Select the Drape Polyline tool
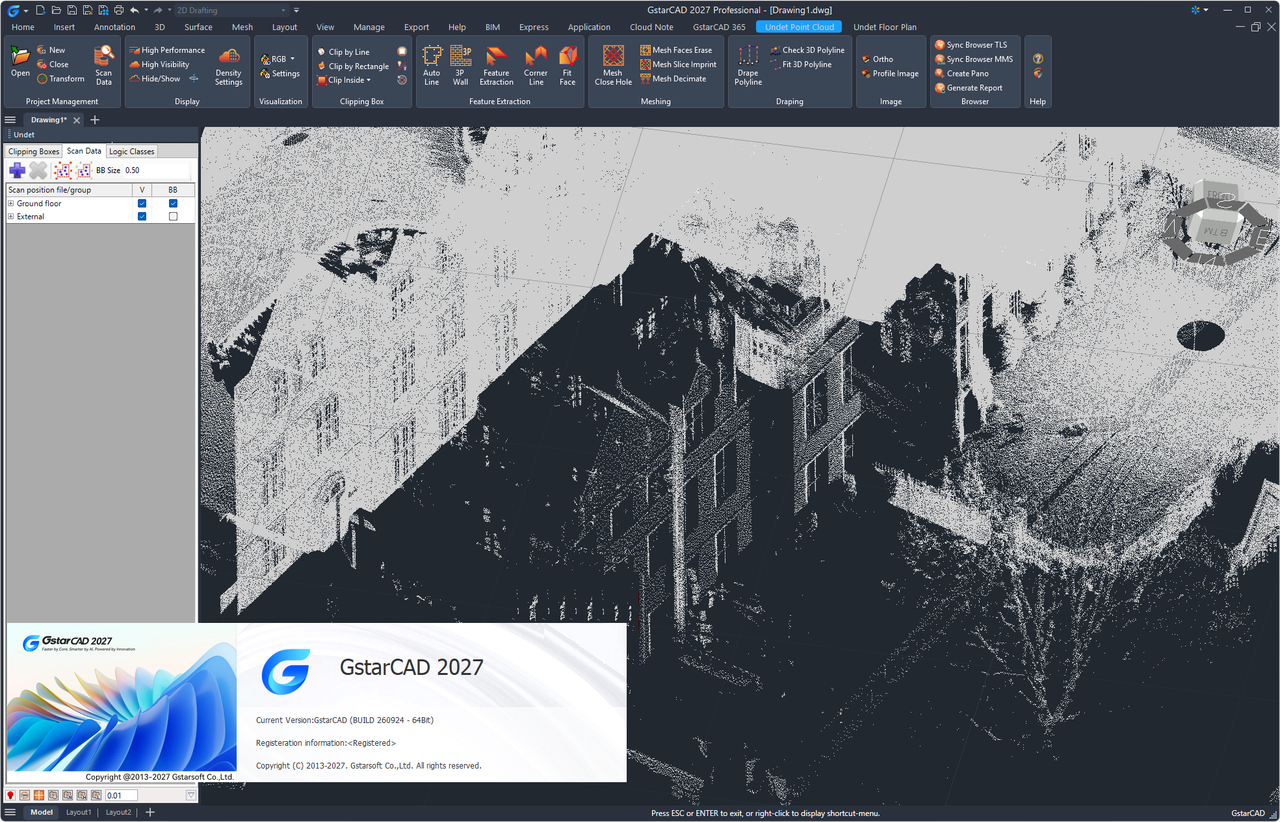The image size is (1280, 822). [748, 64]
